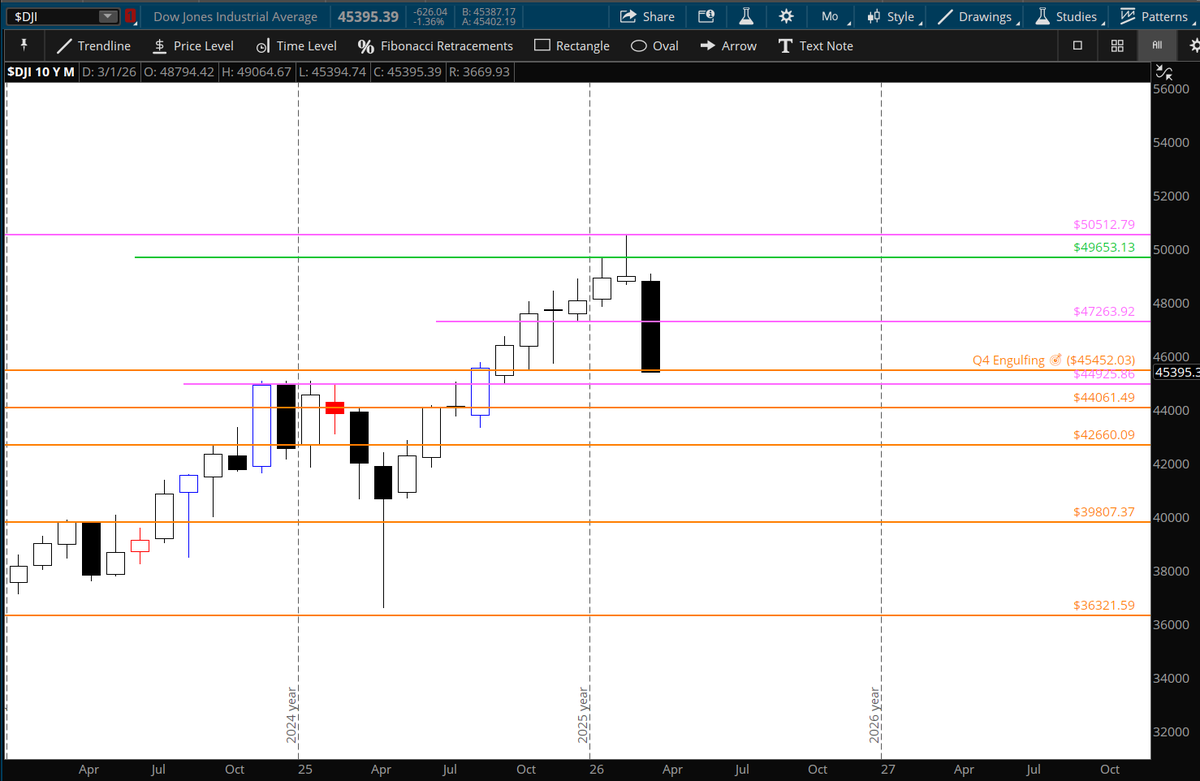This screenshot has width=1200, height=781.
Task: Click the 2025 year vertical time level label
Action: coord(583,714)
